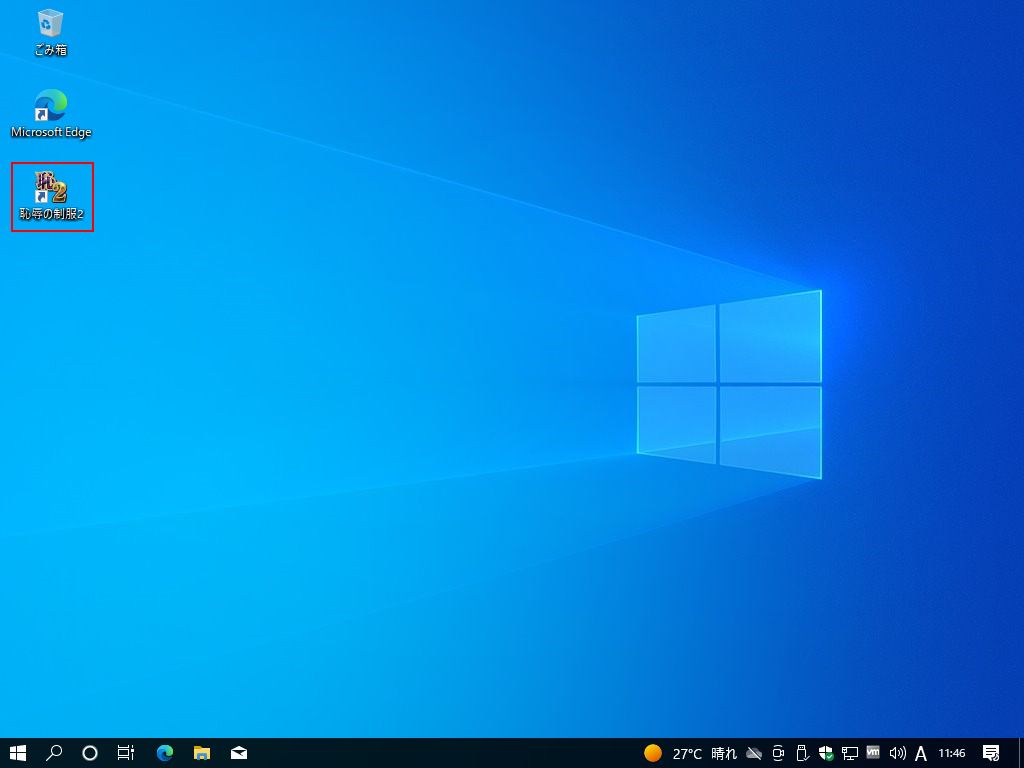Toggle the IME input mode A indicator
Viewport: 1024px width, 768px height.
click(x=921, y=754)
